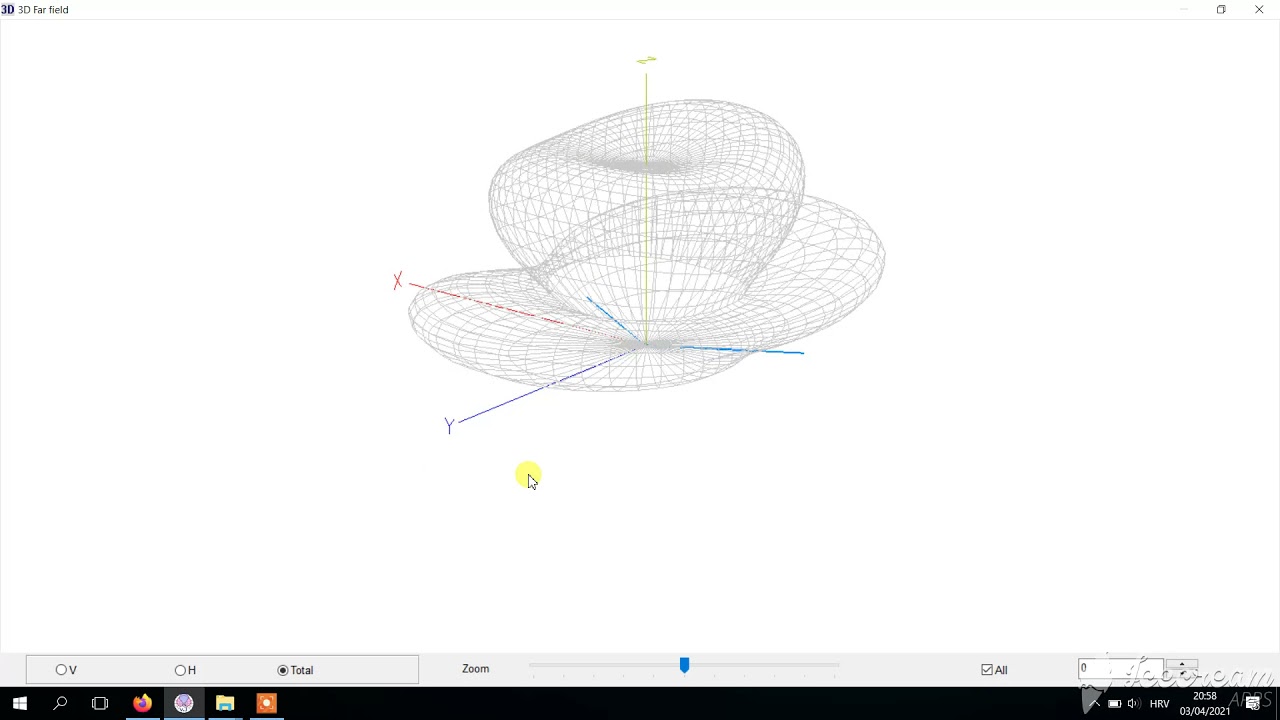The image size is (1280, 720).
Task: Click the HRV keyboard language indicator
Action: tap(1160, 704)
